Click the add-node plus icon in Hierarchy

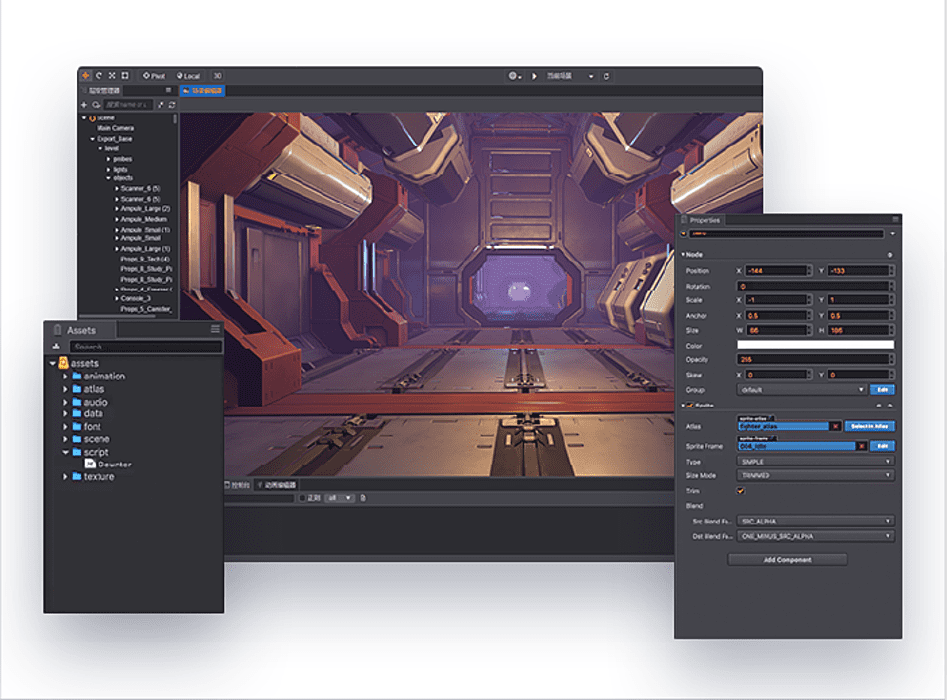tap(84, 105)
